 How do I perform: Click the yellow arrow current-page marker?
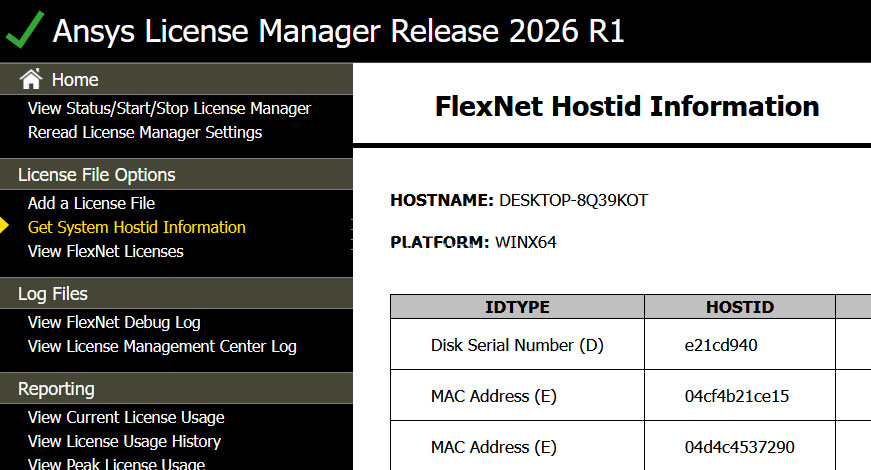coord(4,226)
